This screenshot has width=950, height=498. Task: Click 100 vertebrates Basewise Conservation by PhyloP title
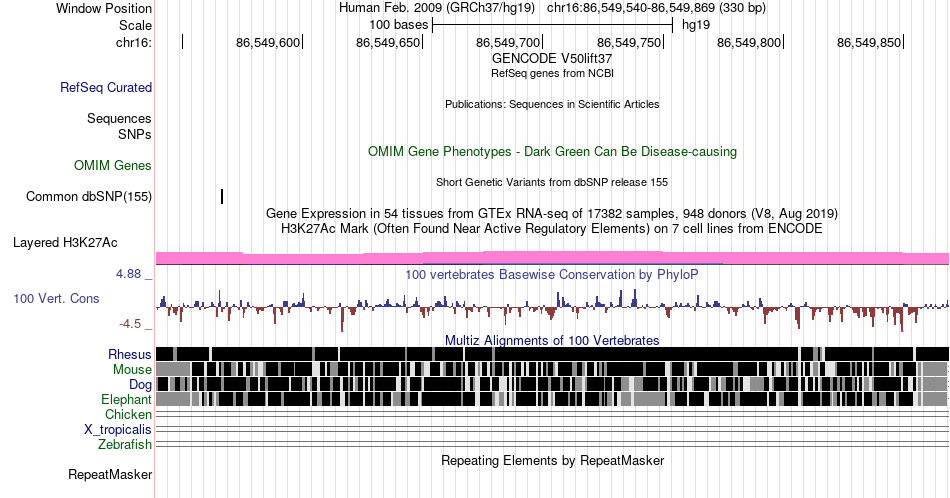[552, 274]
